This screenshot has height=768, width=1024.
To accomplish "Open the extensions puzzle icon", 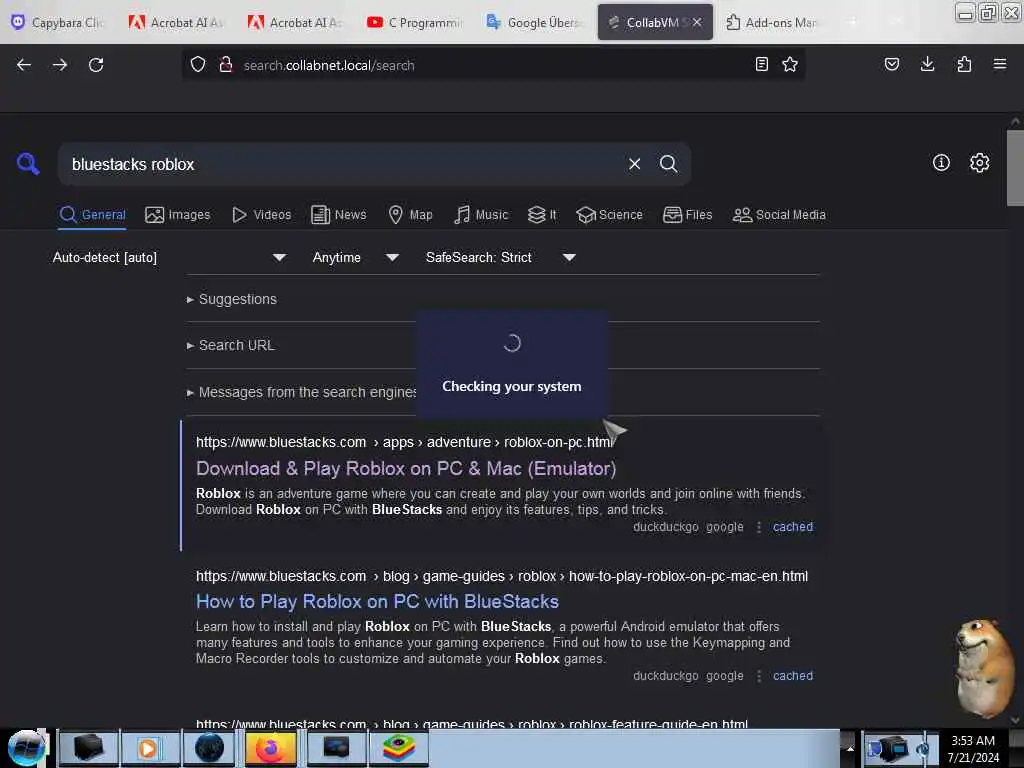I will tap(964, 64).
